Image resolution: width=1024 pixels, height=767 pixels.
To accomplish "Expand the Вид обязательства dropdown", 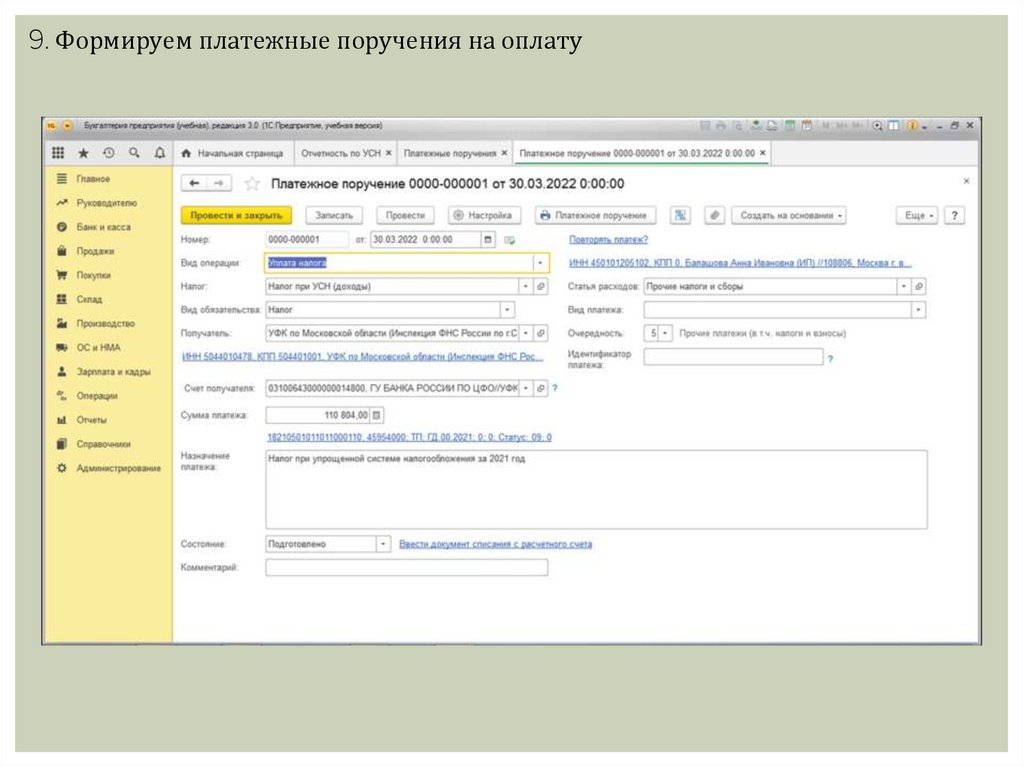I will (x=506, y=310).
